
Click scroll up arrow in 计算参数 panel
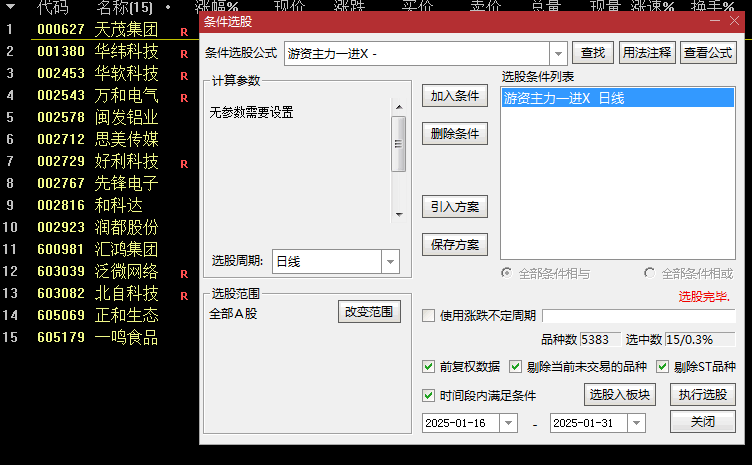tap(399, 107)
